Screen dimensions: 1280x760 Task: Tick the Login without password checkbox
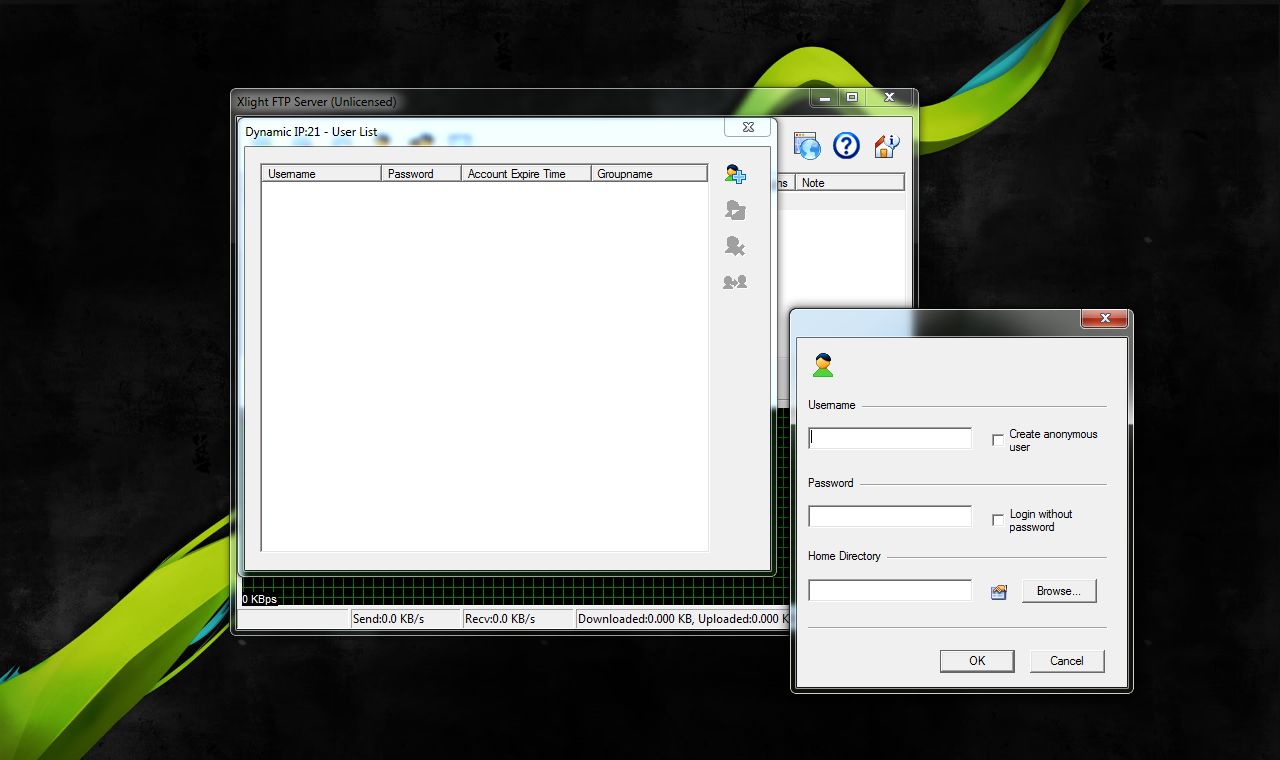pyautogui.click(x=998, y=520)
